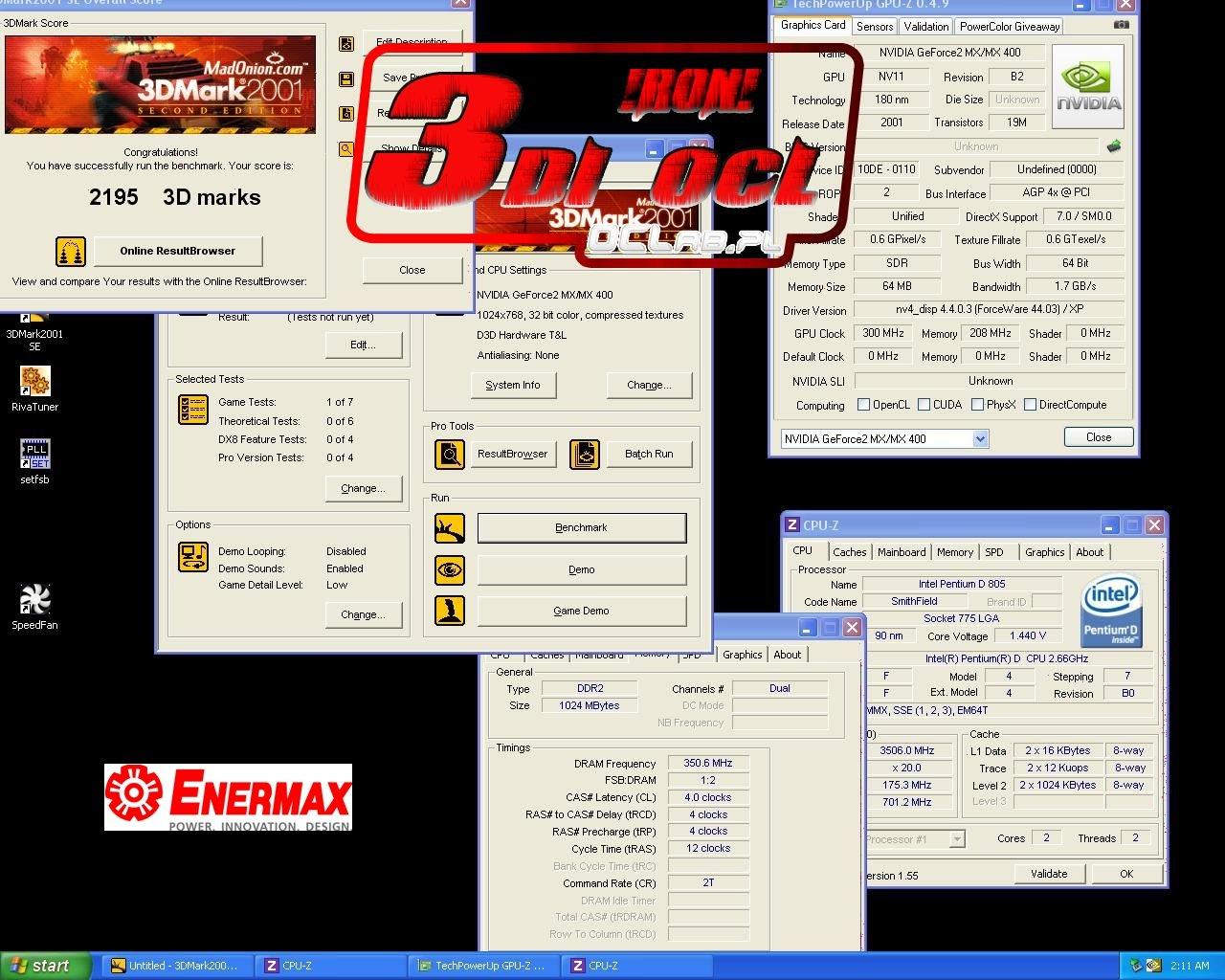Toggle the OpenCL checkbox in GPU-Z

(863, 405)
